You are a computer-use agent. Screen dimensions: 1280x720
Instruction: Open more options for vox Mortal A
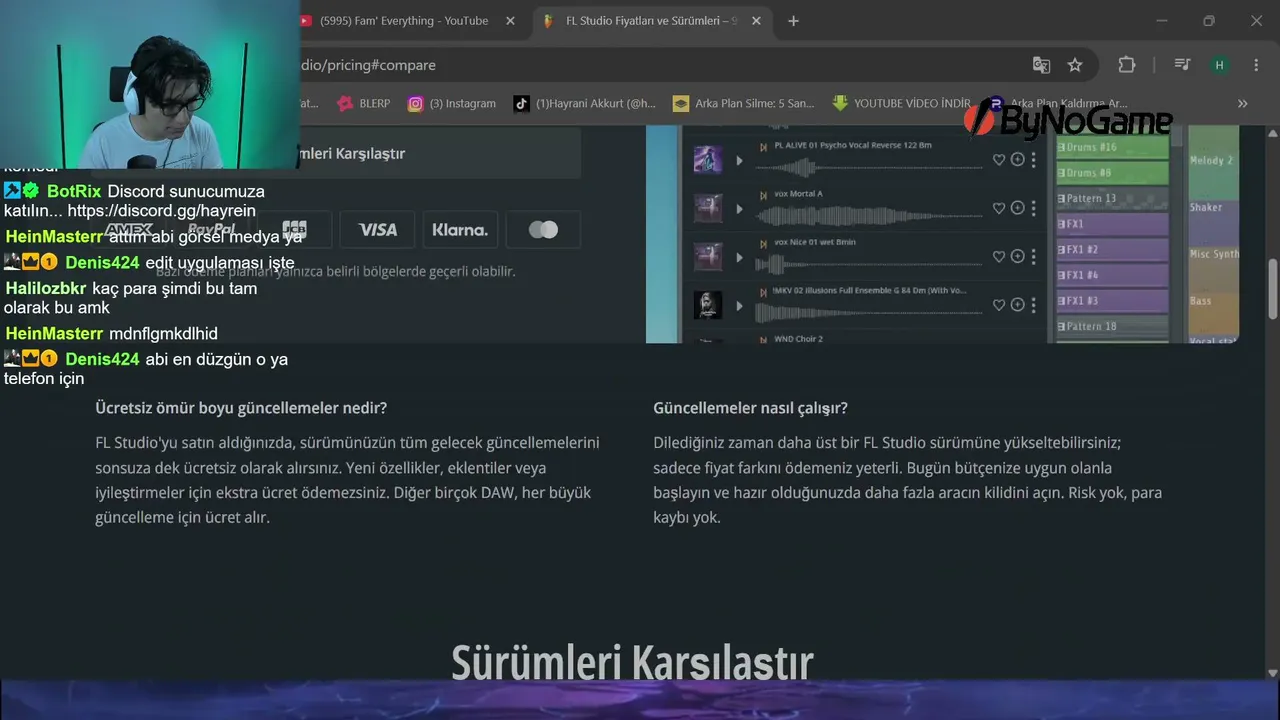tap(1033, 208)
